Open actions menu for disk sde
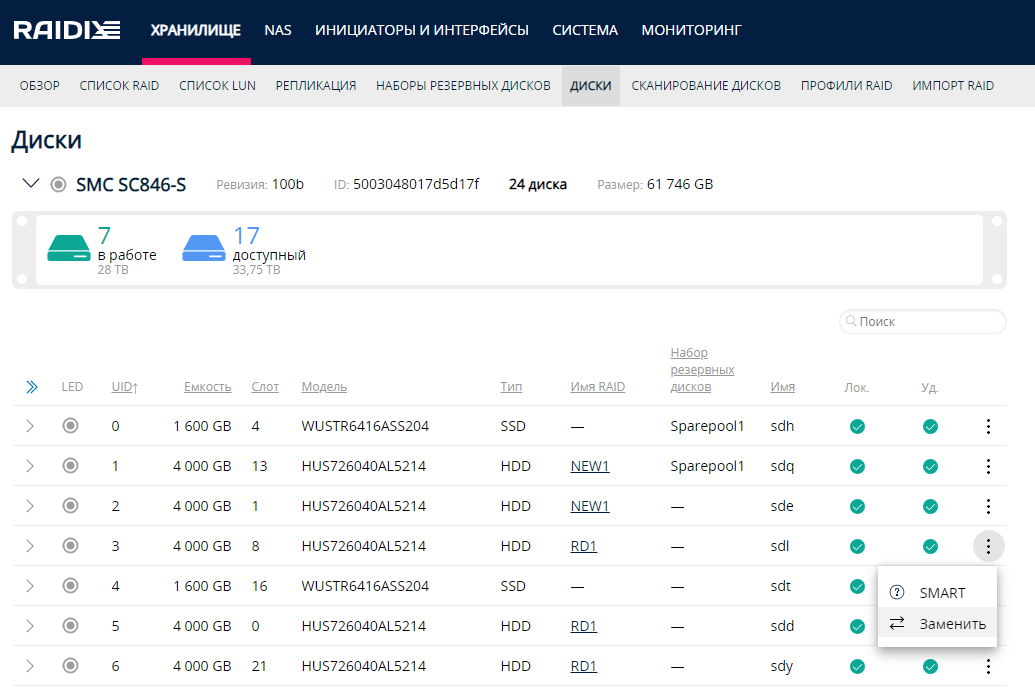This screenshot has width=1035, height=690. pos(988,506)
